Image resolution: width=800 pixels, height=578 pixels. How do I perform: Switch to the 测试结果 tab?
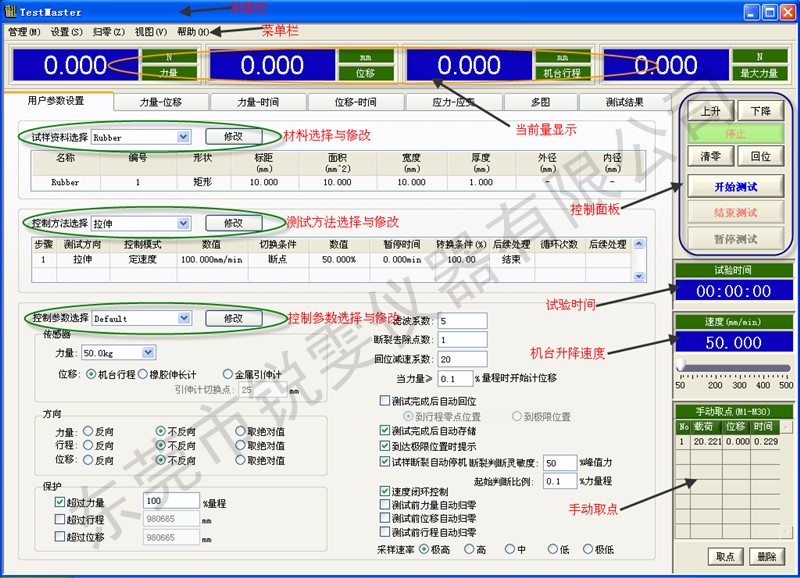tap(625, 102)
